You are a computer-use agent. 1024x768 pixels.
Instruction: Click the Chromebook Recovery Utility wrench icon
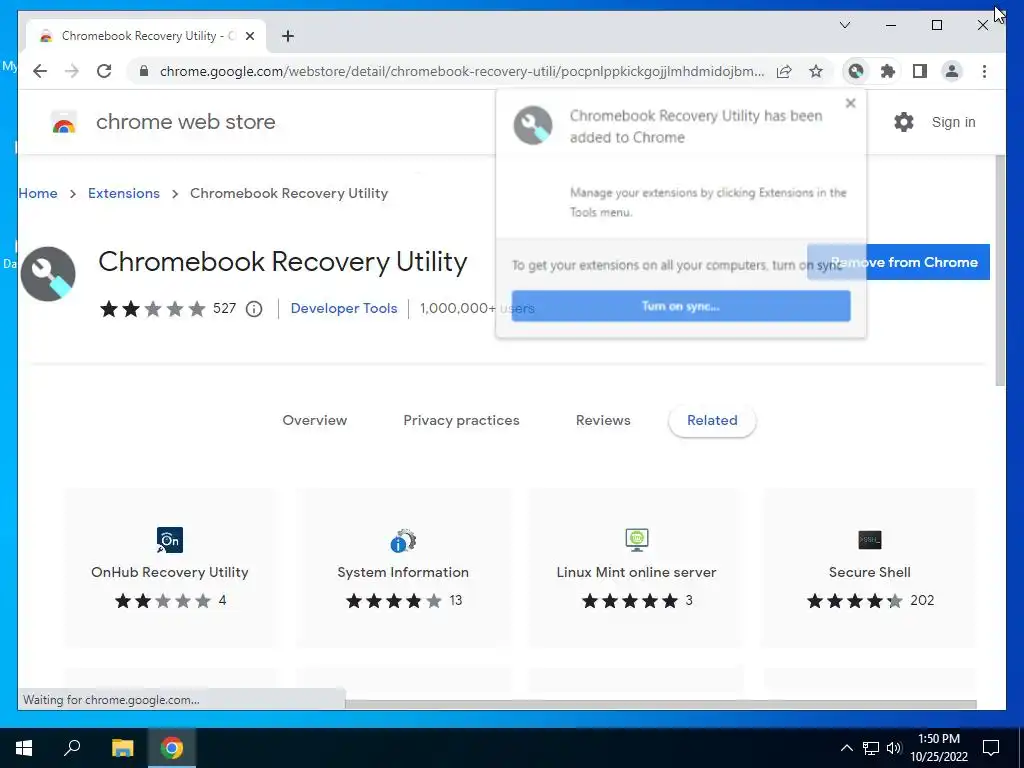pyautogui.click(x=48, y=274)
